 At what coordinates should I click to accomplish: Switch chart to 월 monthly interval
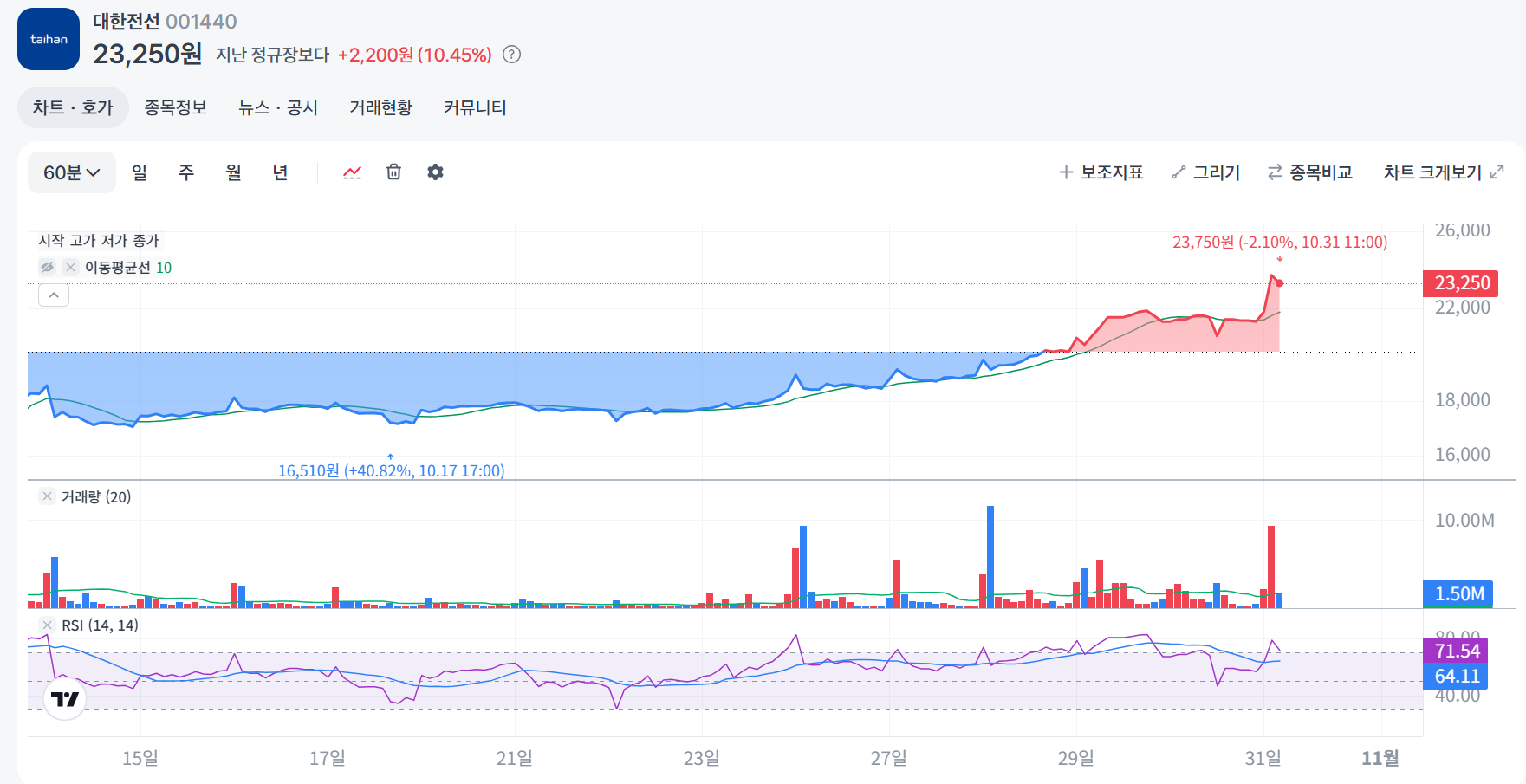click(233, 172)
